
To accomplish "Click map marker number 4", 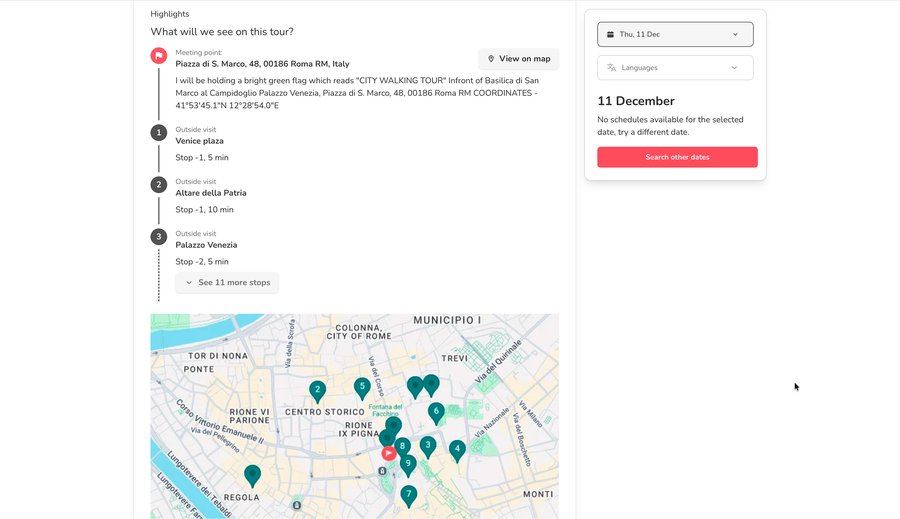I will pyautogui.click(x=457, y=449).
